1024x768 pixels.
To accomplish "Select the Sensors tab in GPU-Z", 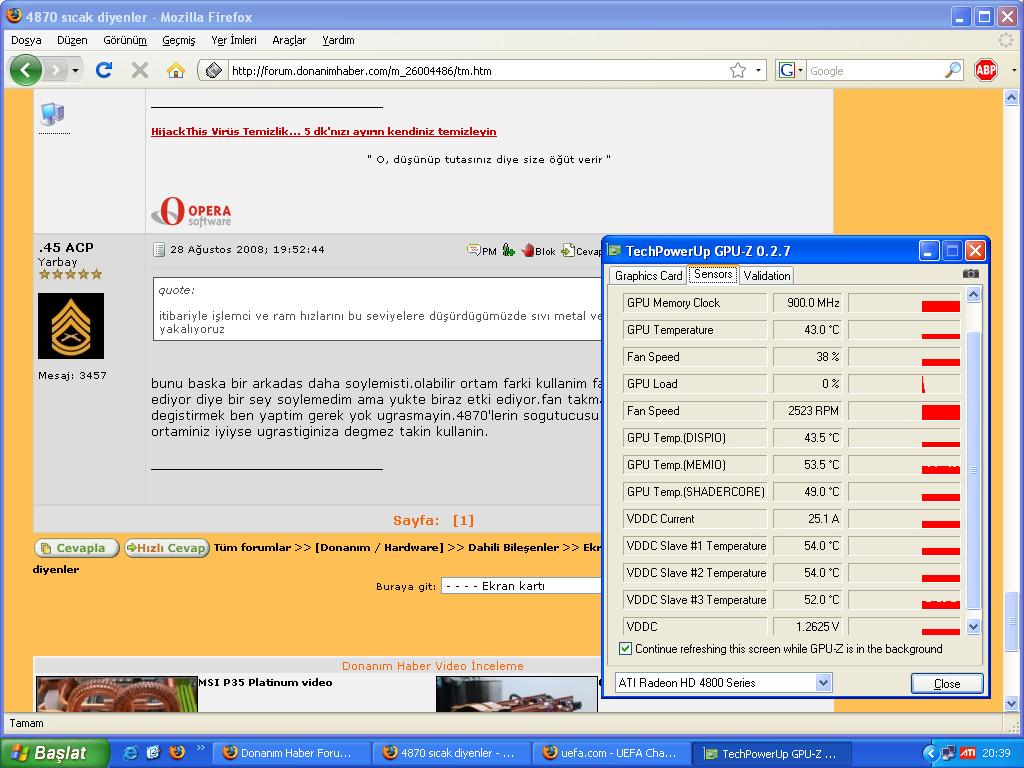I will [x=713, y=274].
